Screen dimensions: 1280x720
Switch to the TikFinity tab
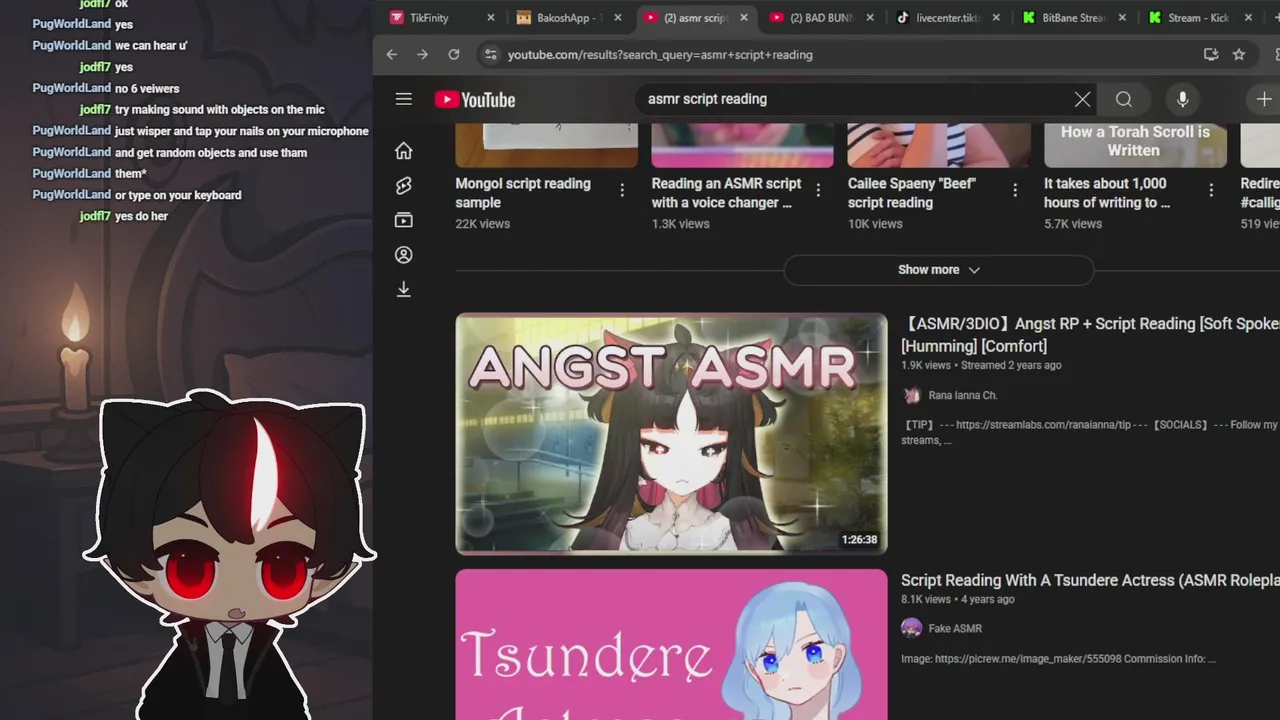click(428, 17)
